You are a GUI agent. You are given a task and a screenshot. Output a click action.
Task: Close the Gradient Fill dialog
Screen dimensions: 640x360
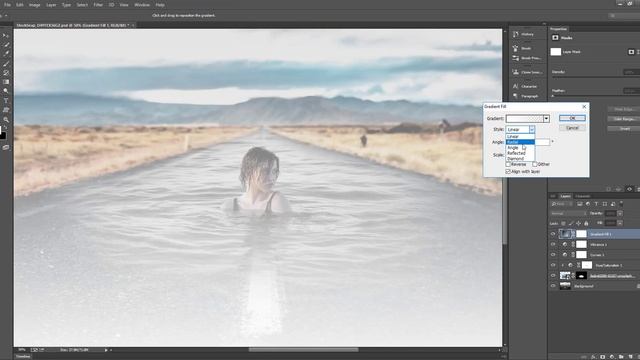pyautogui.click(x=584, y=107)
